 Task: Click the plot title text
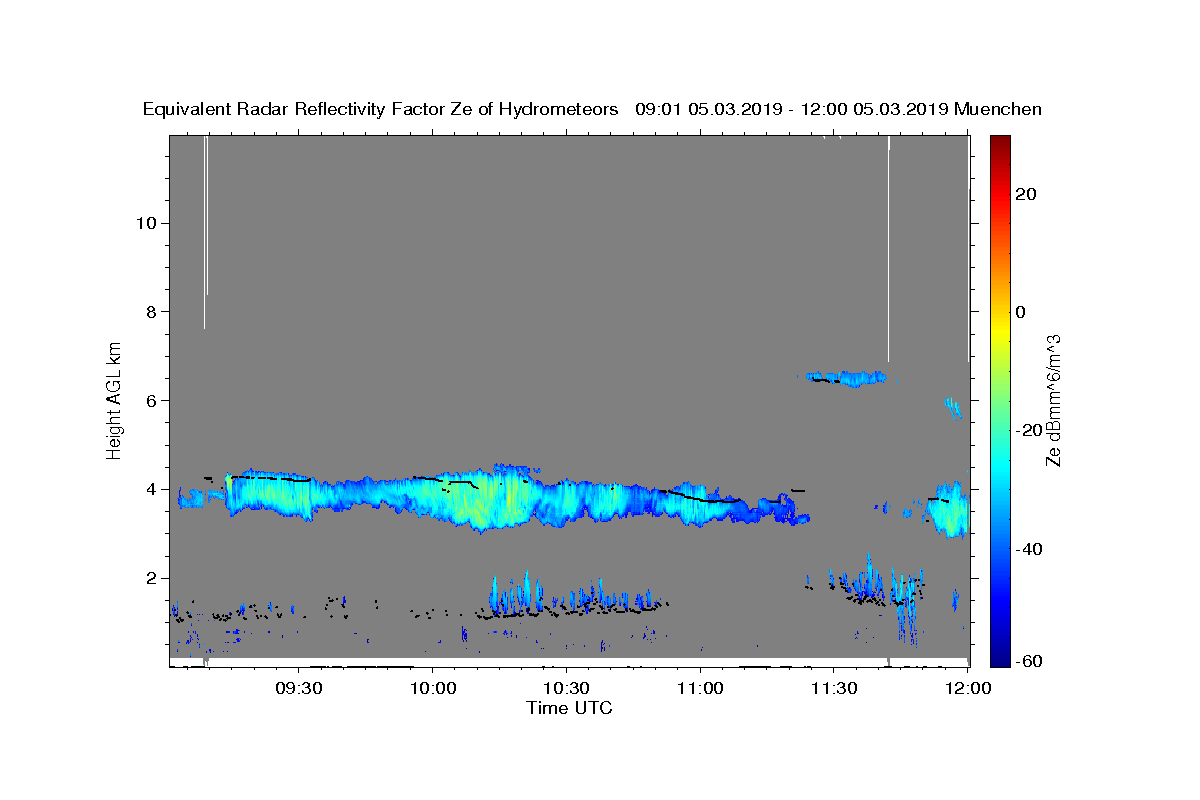(x=592, y=109)
